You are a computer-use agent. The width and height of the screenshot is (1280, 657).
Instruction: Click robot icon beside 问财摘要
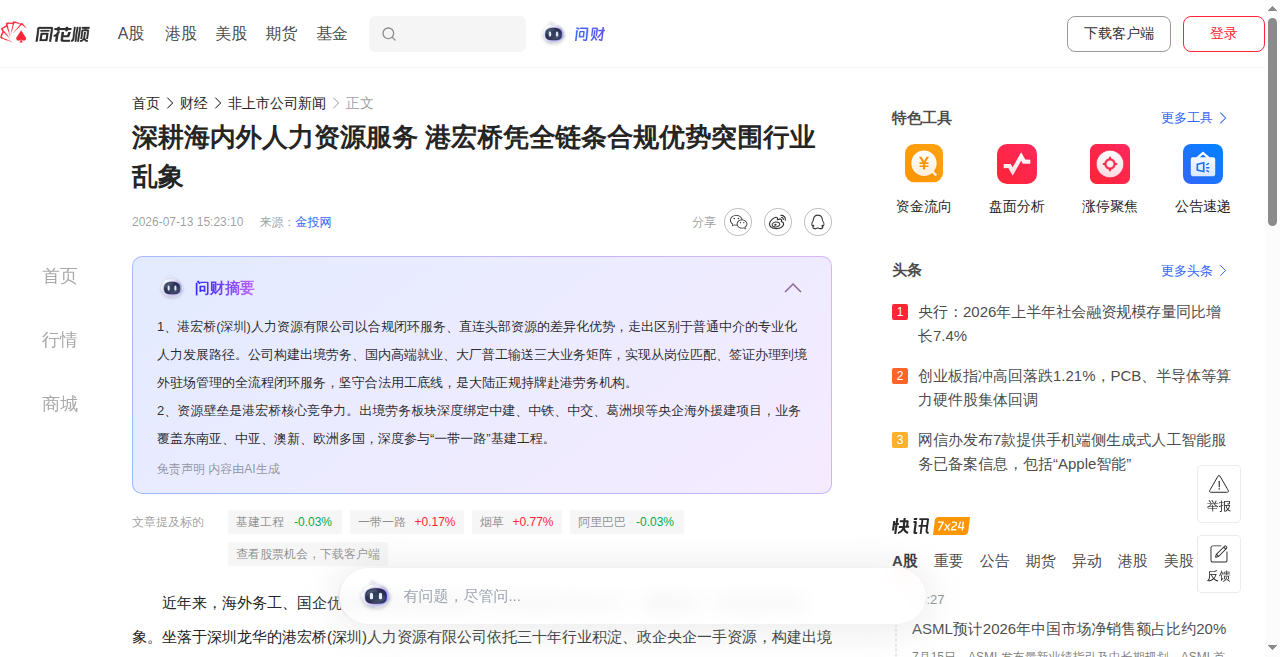172,288
